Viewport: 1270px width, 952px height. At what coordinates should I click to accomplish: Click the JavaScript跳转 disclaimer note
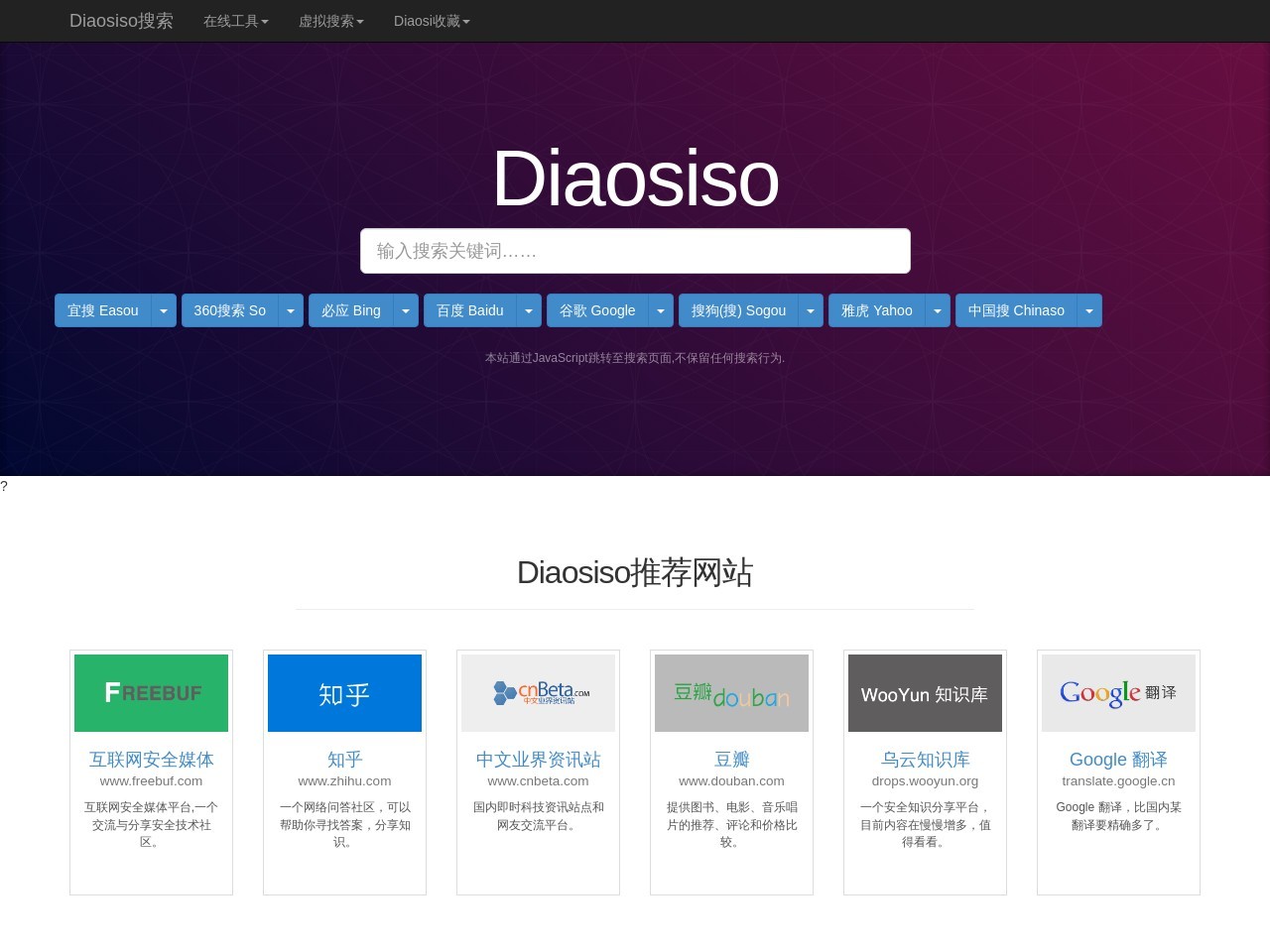pyautogui.click(x=635, y=358)
